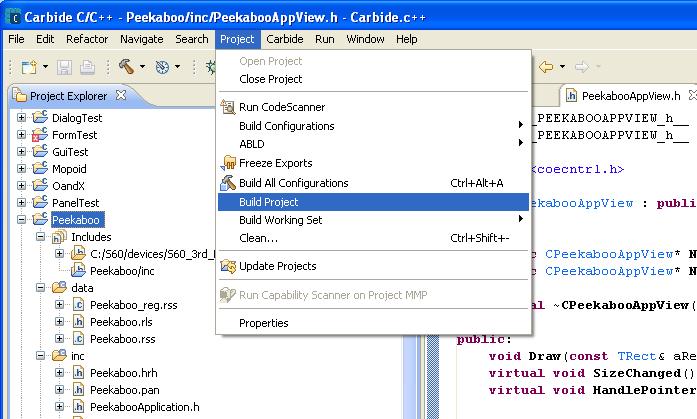Open the Navigate menu
The image size is (697, 419).
click(141, 39)
